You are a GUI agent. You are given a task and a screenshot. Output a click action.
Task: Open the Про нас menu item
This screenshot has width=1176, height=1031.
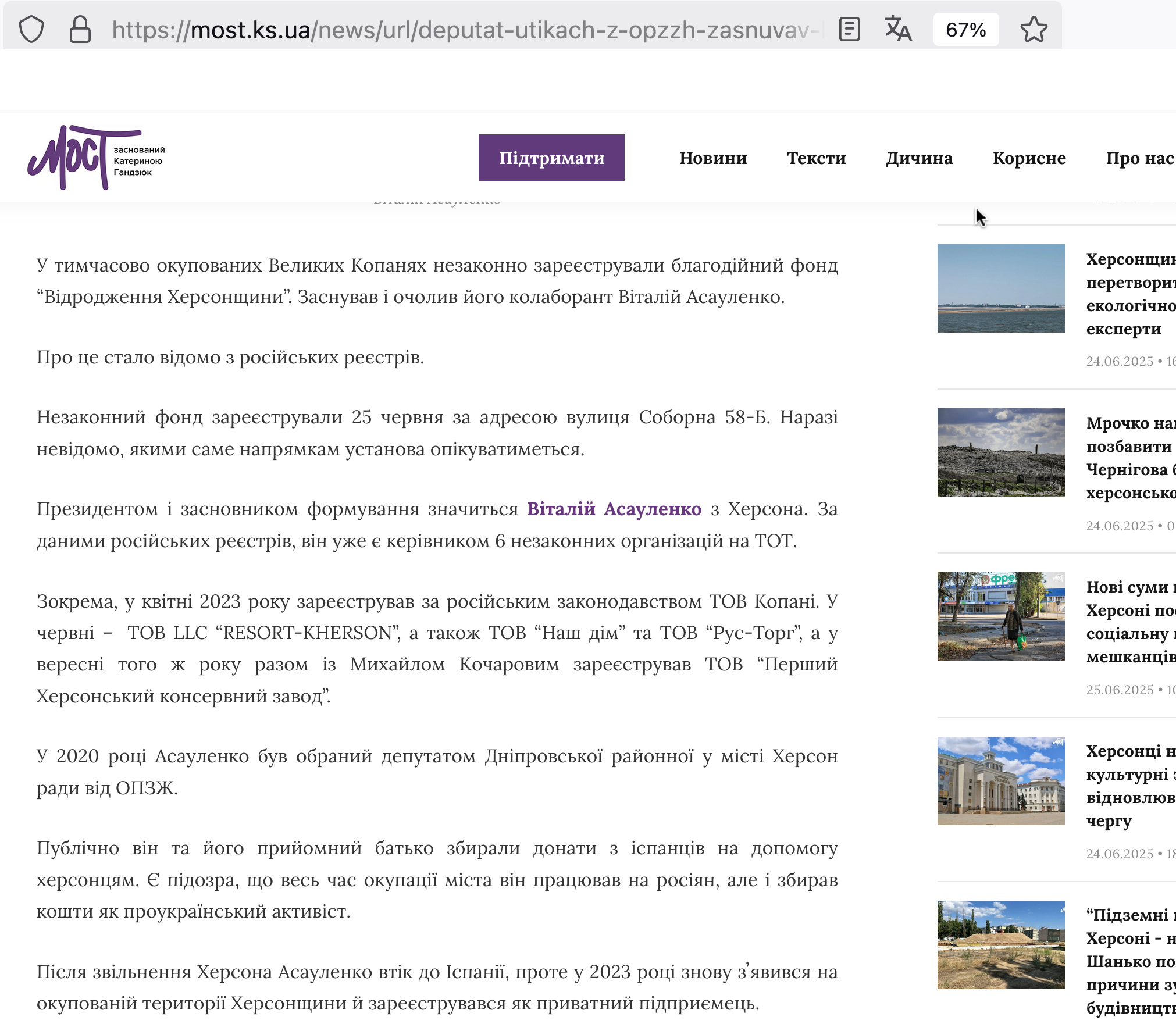pyautogui.click(x=1139, y=158)
